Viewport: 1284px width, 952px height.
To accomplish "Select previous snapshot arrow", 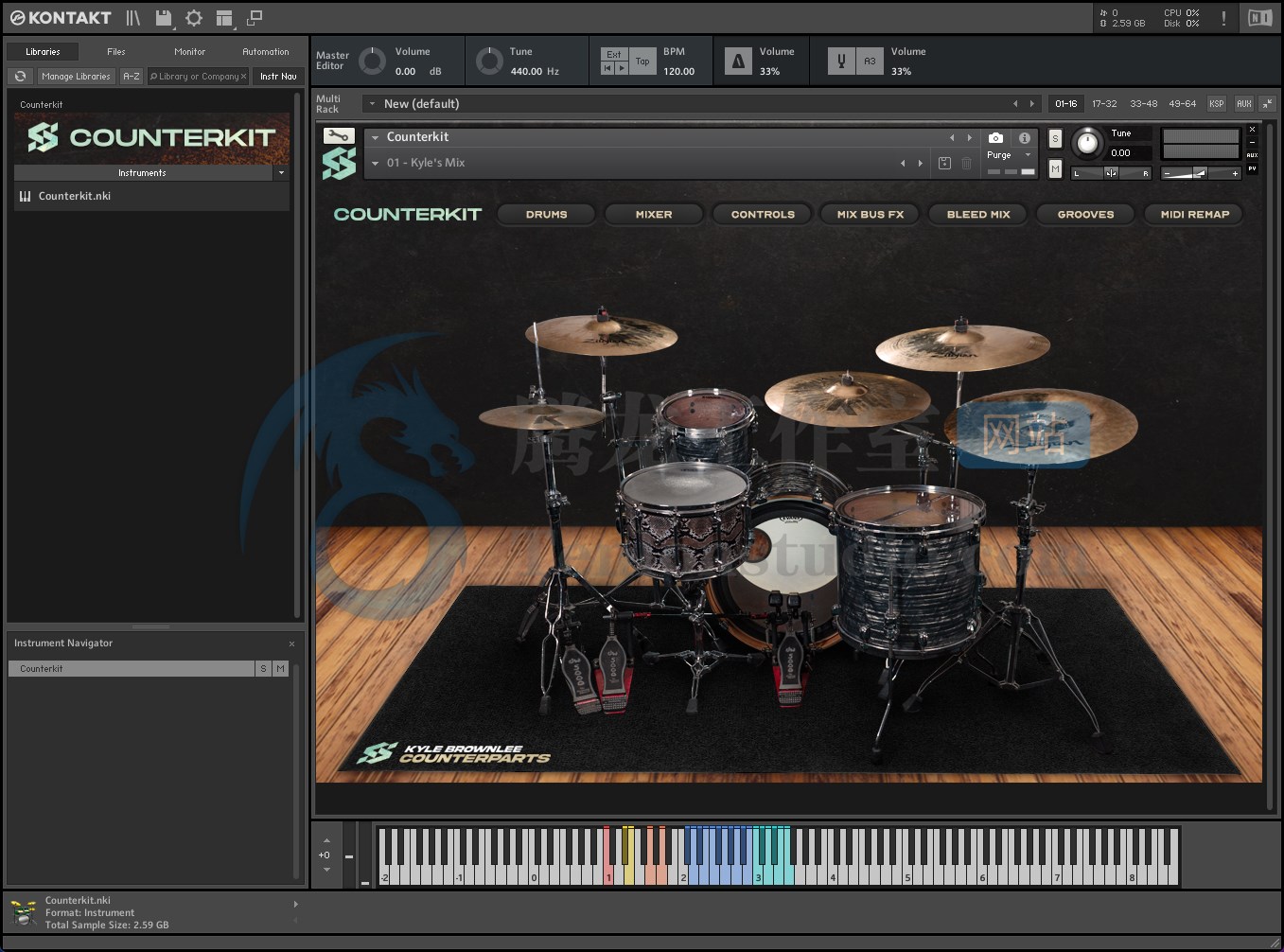I will [903, 163].
